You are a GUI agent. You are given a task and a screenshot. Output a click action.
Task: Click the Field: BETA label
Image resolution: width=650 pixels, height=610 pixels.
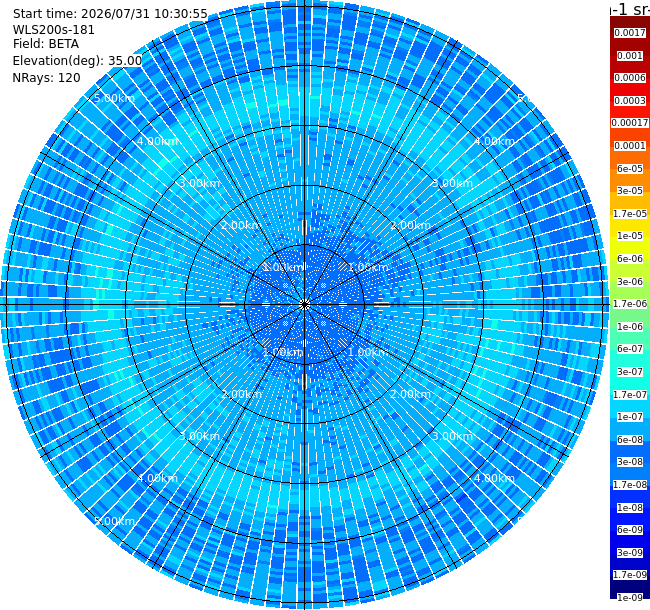[x=46, y=44]
